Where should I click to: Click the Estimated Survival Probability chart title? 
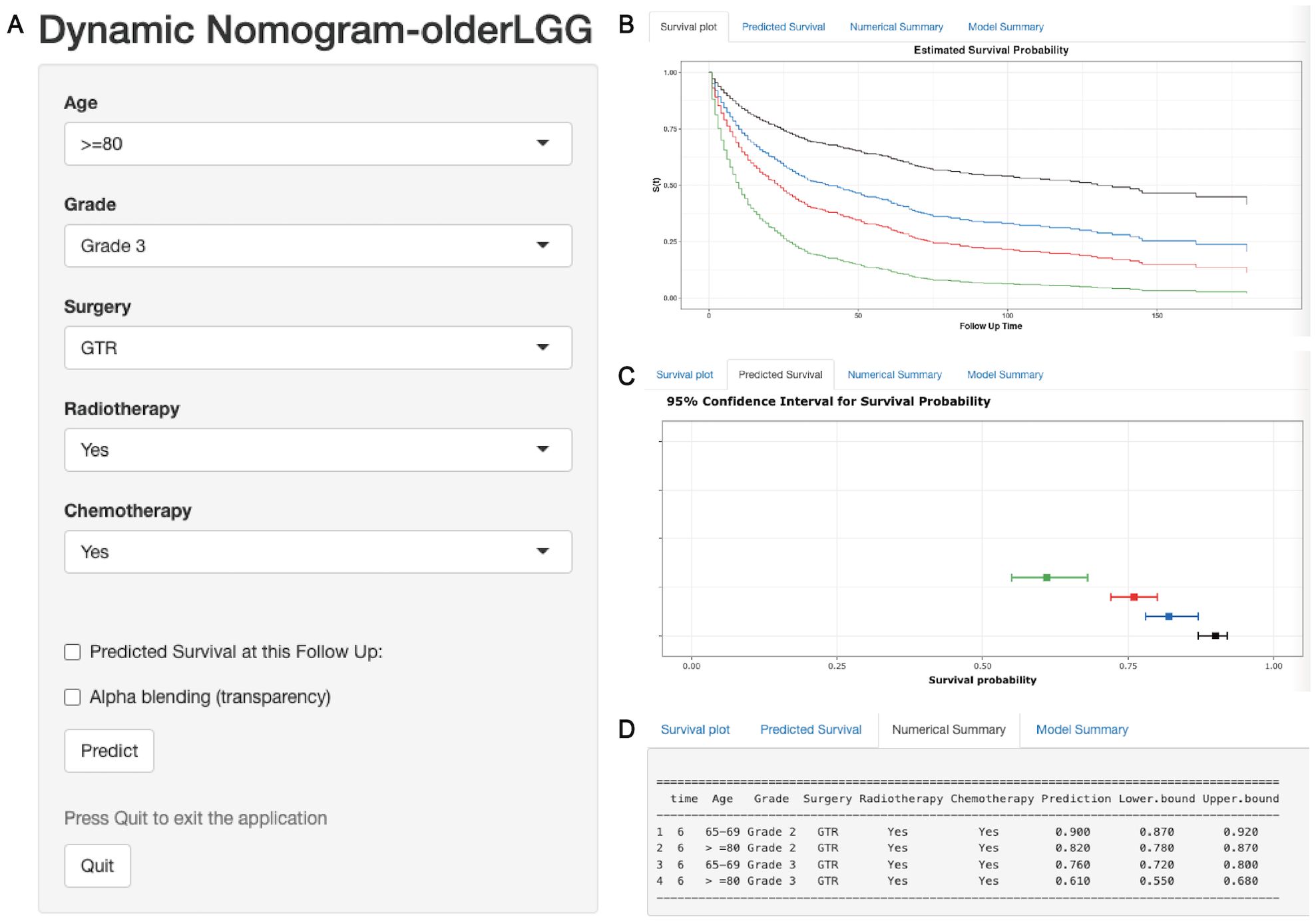point(990,50)
